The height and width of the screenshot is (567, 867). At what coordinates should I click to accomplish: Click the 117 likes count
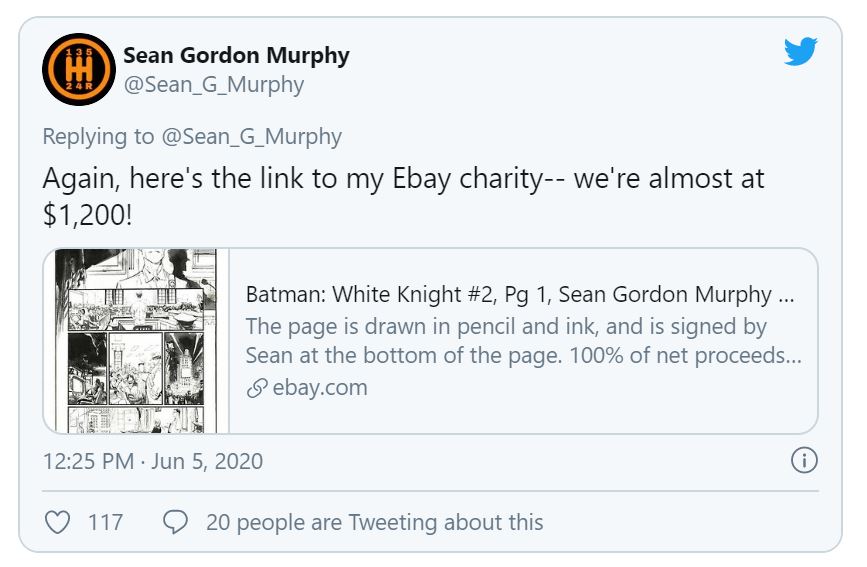(105, 522)
